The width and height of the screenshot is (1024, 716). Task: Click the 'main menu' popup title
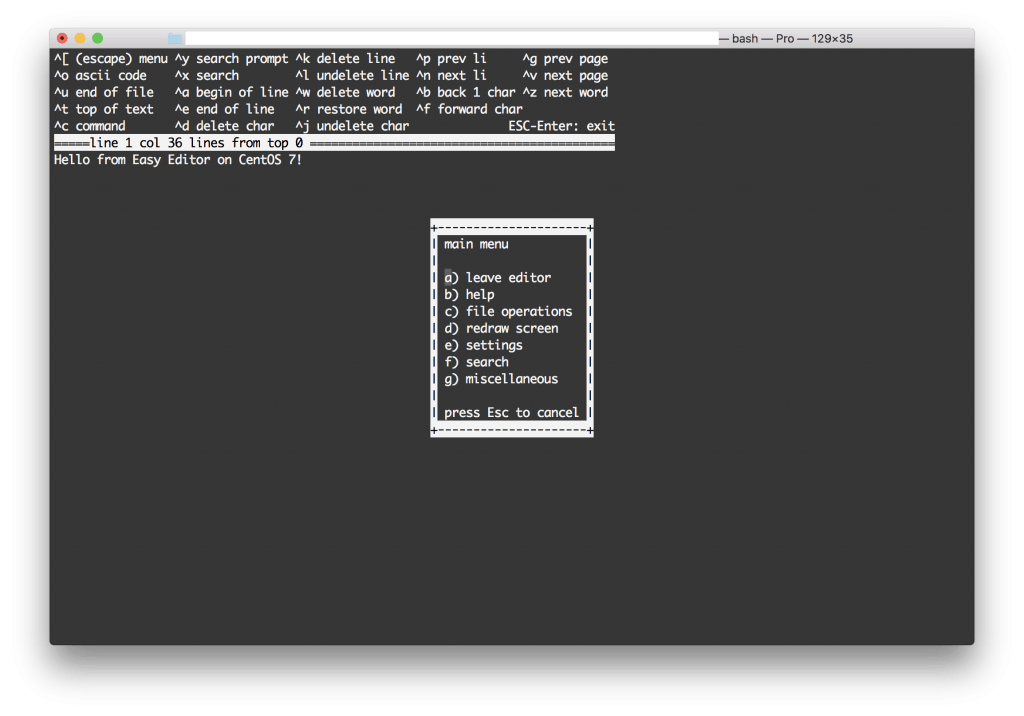click(476, 244)
